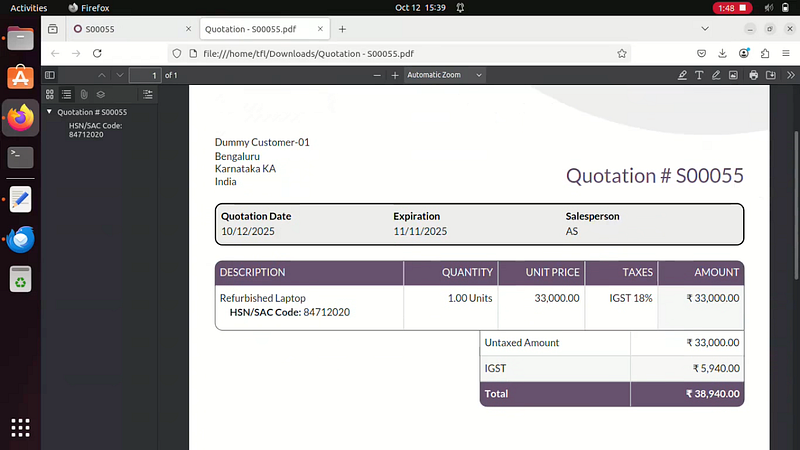Select the highlight annotation tool
The height and width of the screenshot is (450, 800).
pos(682,75)
